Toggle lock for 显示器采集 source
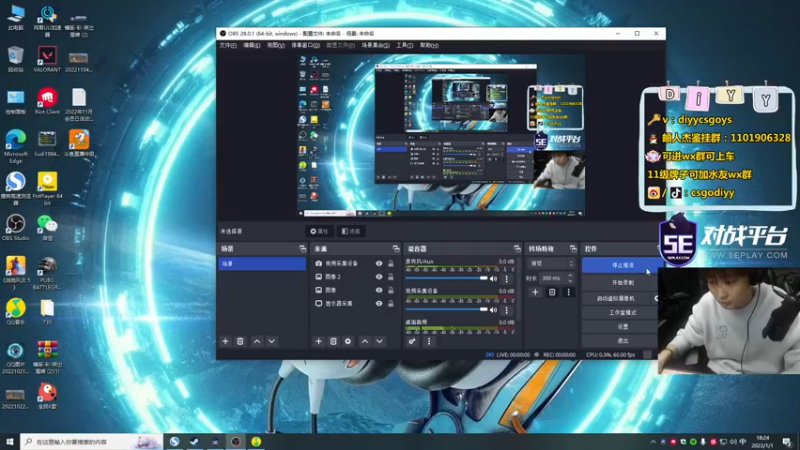 pos(391,303)
